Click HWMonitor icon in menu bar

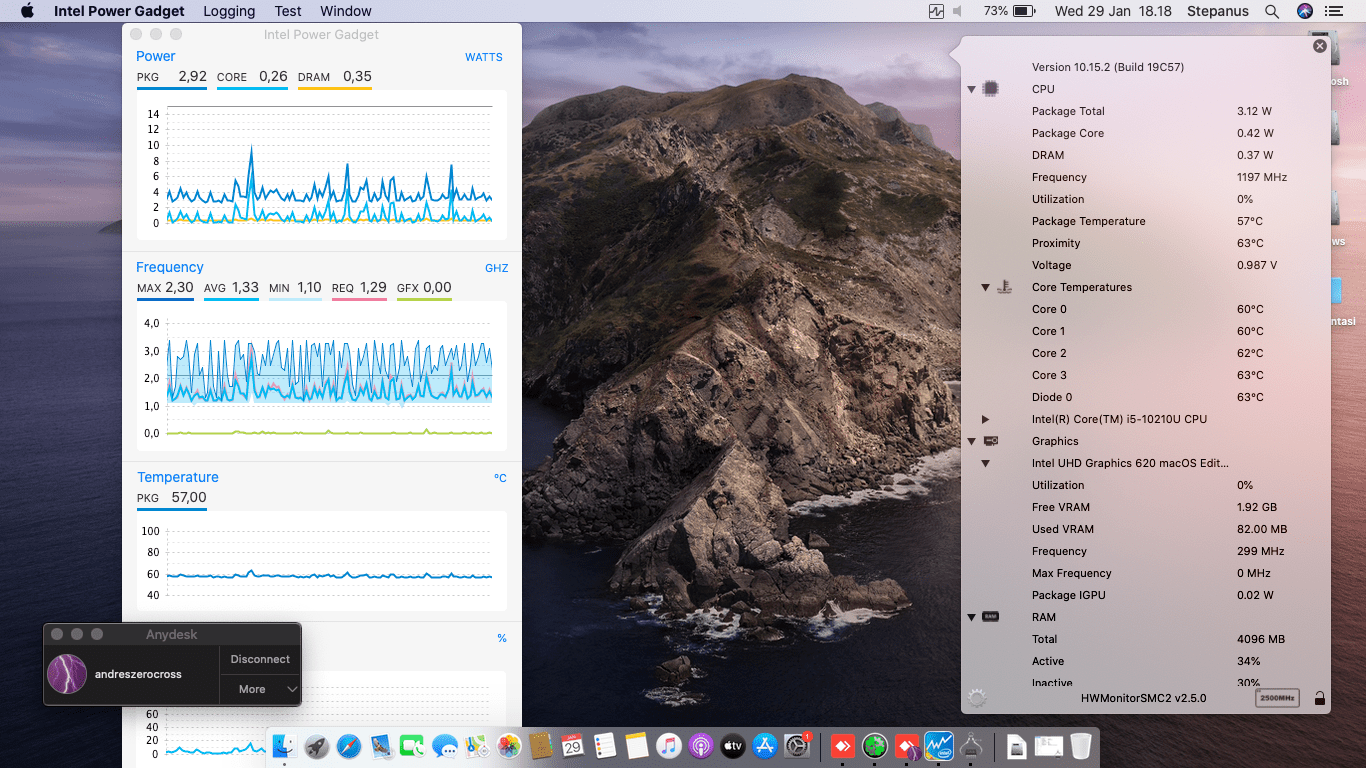tap(936, 11)
